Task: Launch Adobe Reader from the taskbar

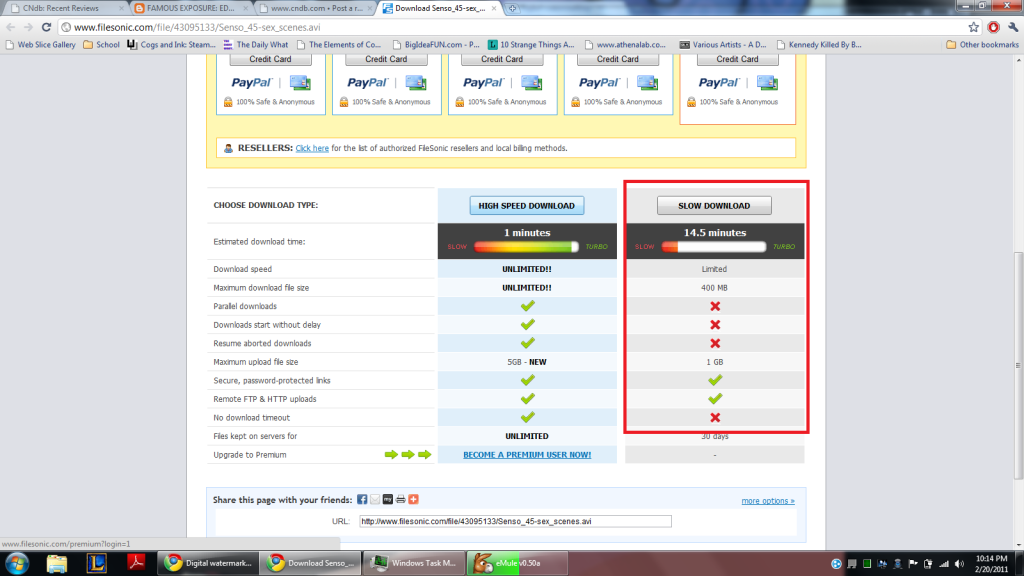Action: [x=136, y=563]
